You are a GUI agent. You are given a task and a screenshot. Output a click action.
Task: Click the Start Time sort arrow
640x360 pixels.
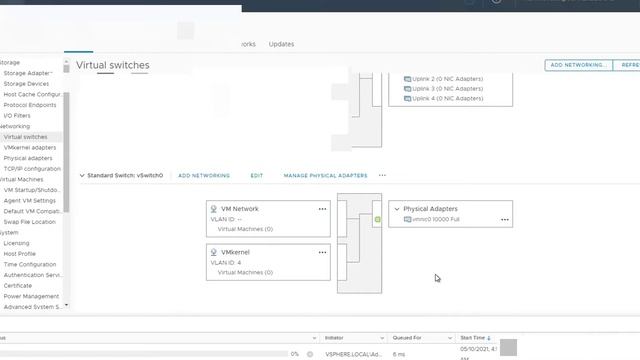click(489, 338)
